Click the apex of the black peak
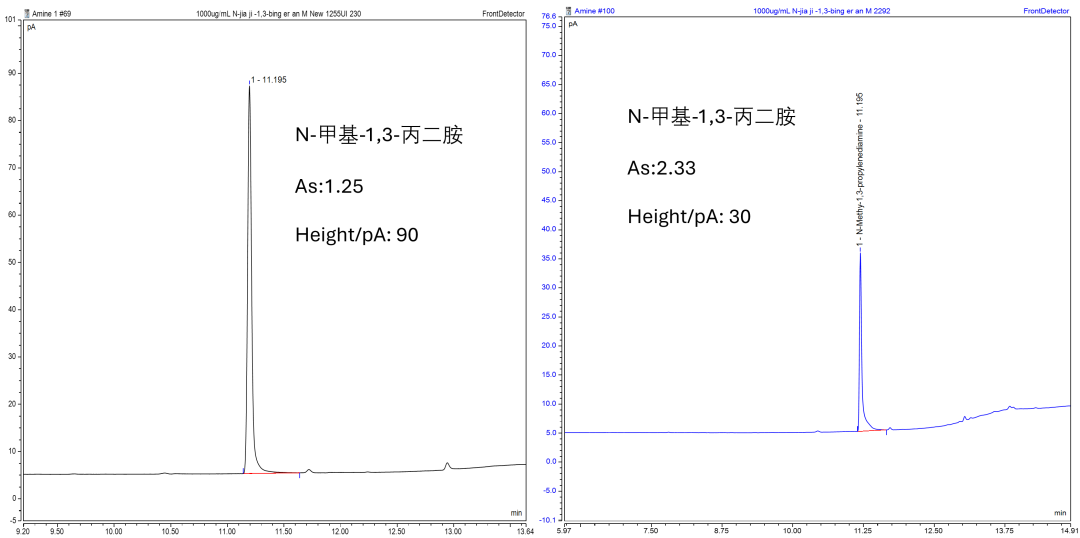Screen dimensions: 1080x538 [249, 86]
